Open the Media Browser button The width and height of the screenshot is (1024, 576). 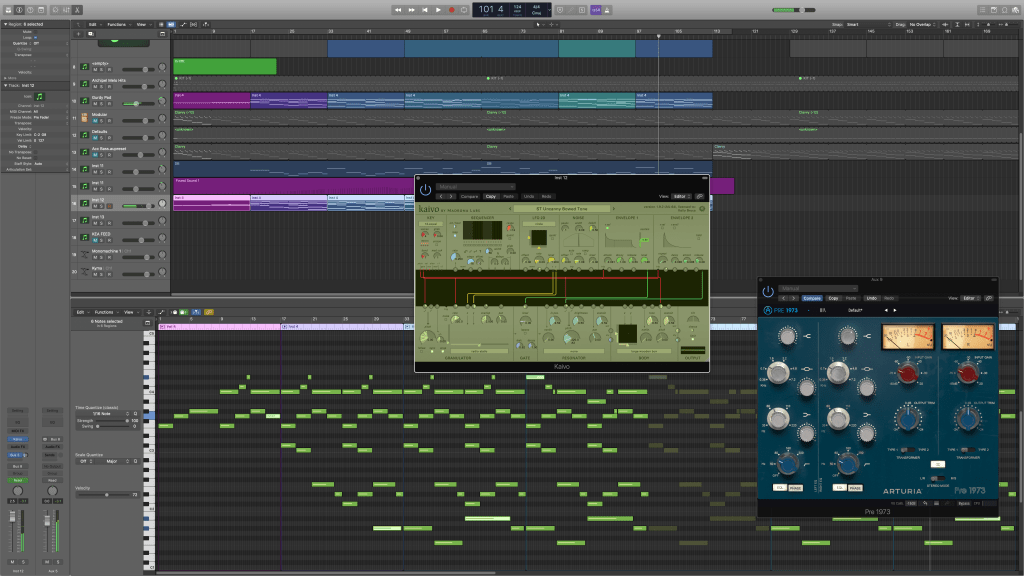pyautogui.click(x=1016, y=10)
